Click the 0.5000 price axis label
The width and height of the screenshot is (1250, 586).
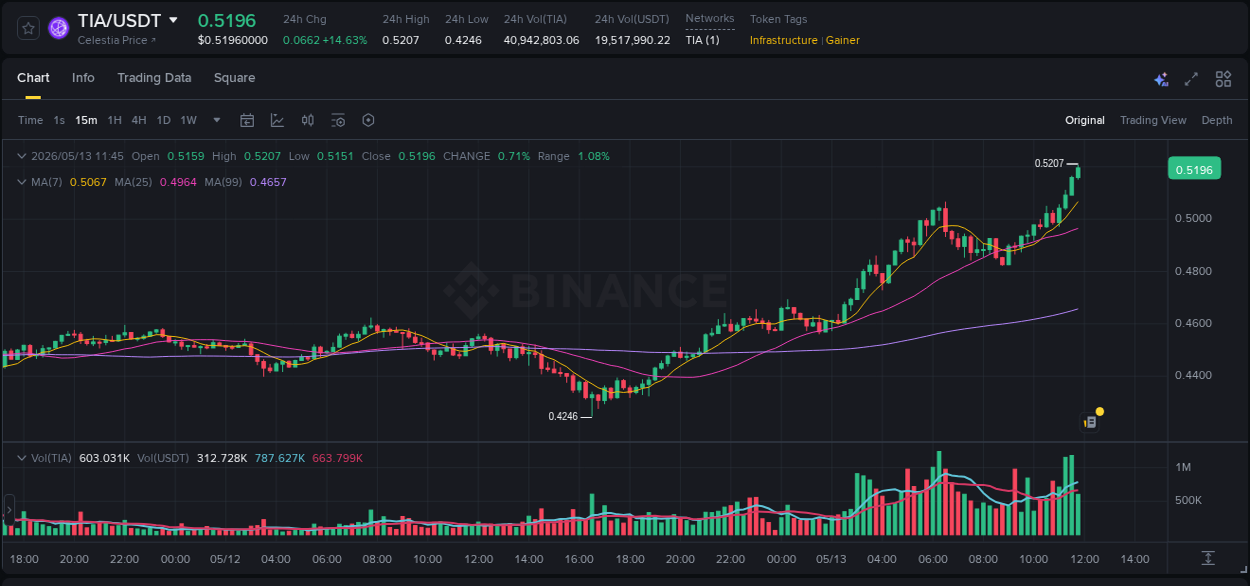pos(1196,218)
